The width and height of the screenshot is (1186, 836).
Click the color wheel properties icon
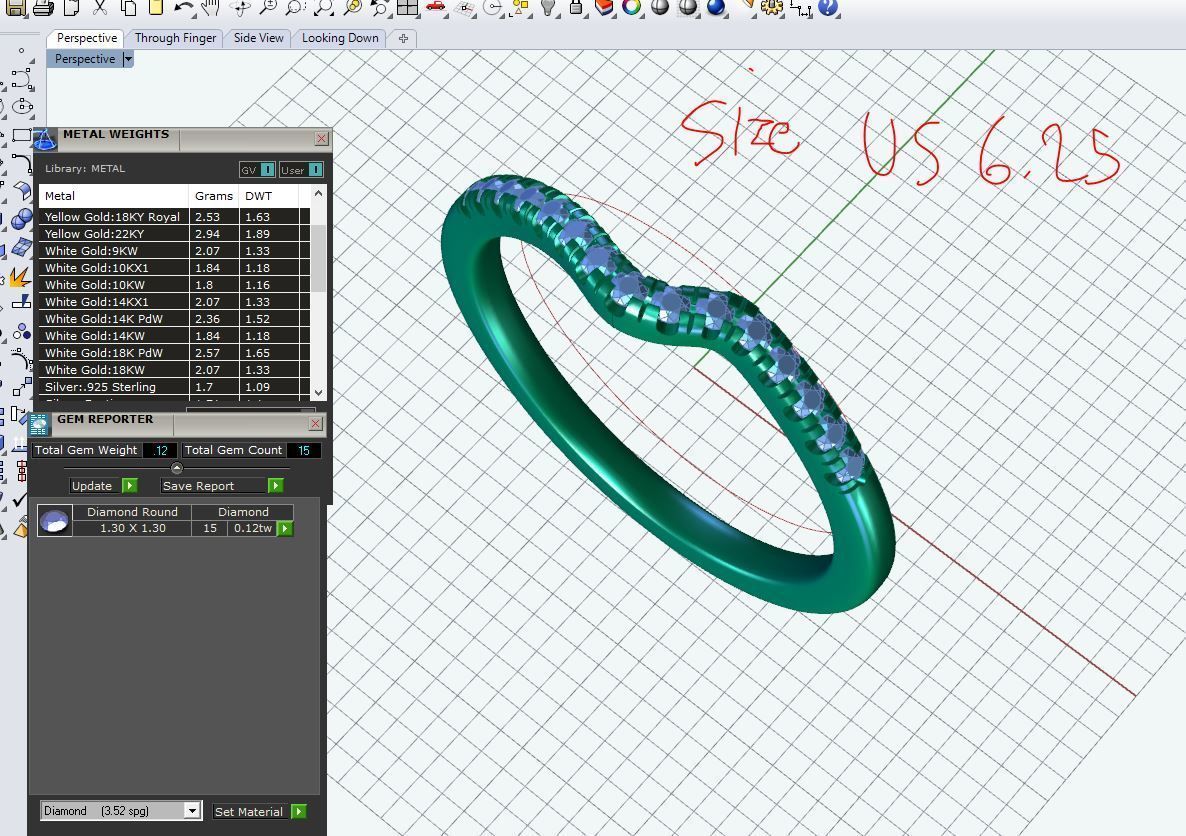632,8
